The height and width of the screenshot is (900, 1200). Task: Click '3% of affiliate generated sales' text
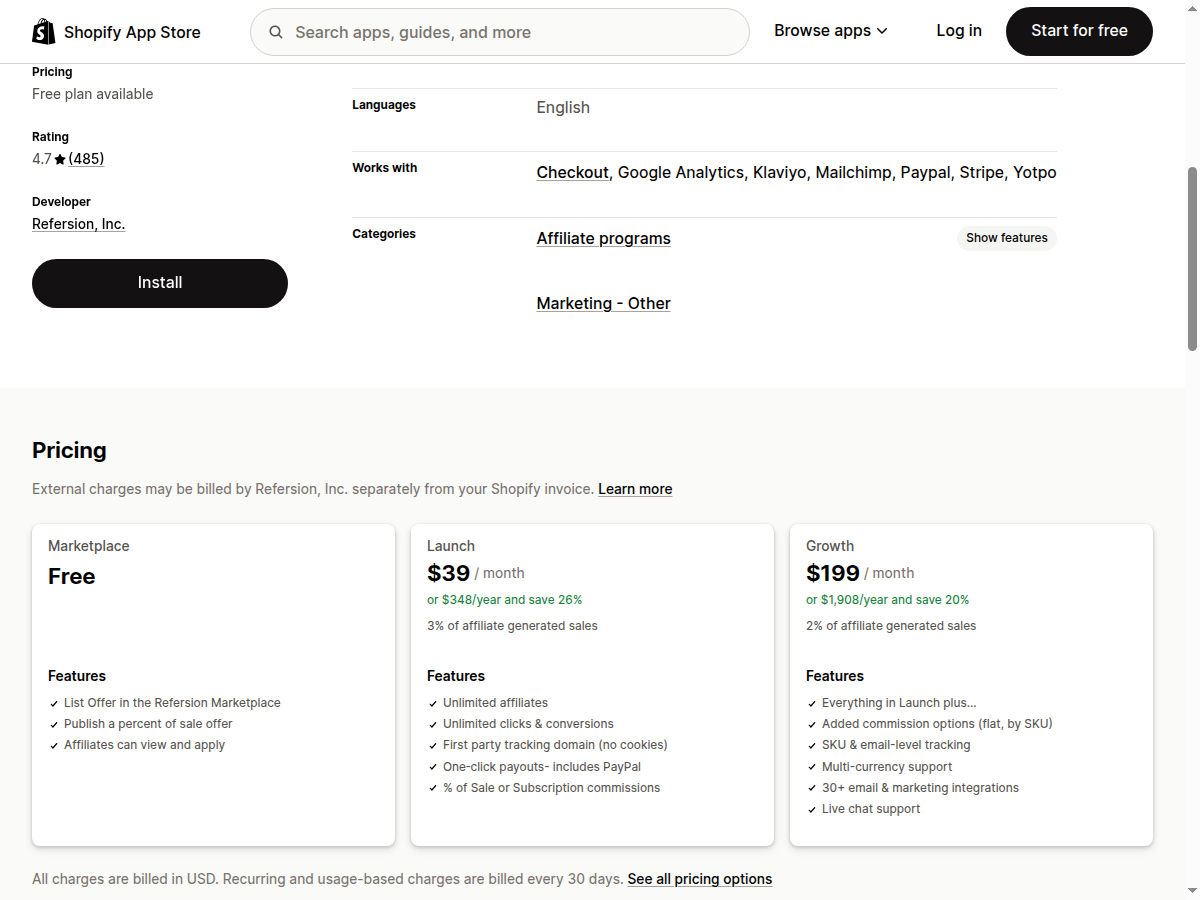[x=512, y=626]
